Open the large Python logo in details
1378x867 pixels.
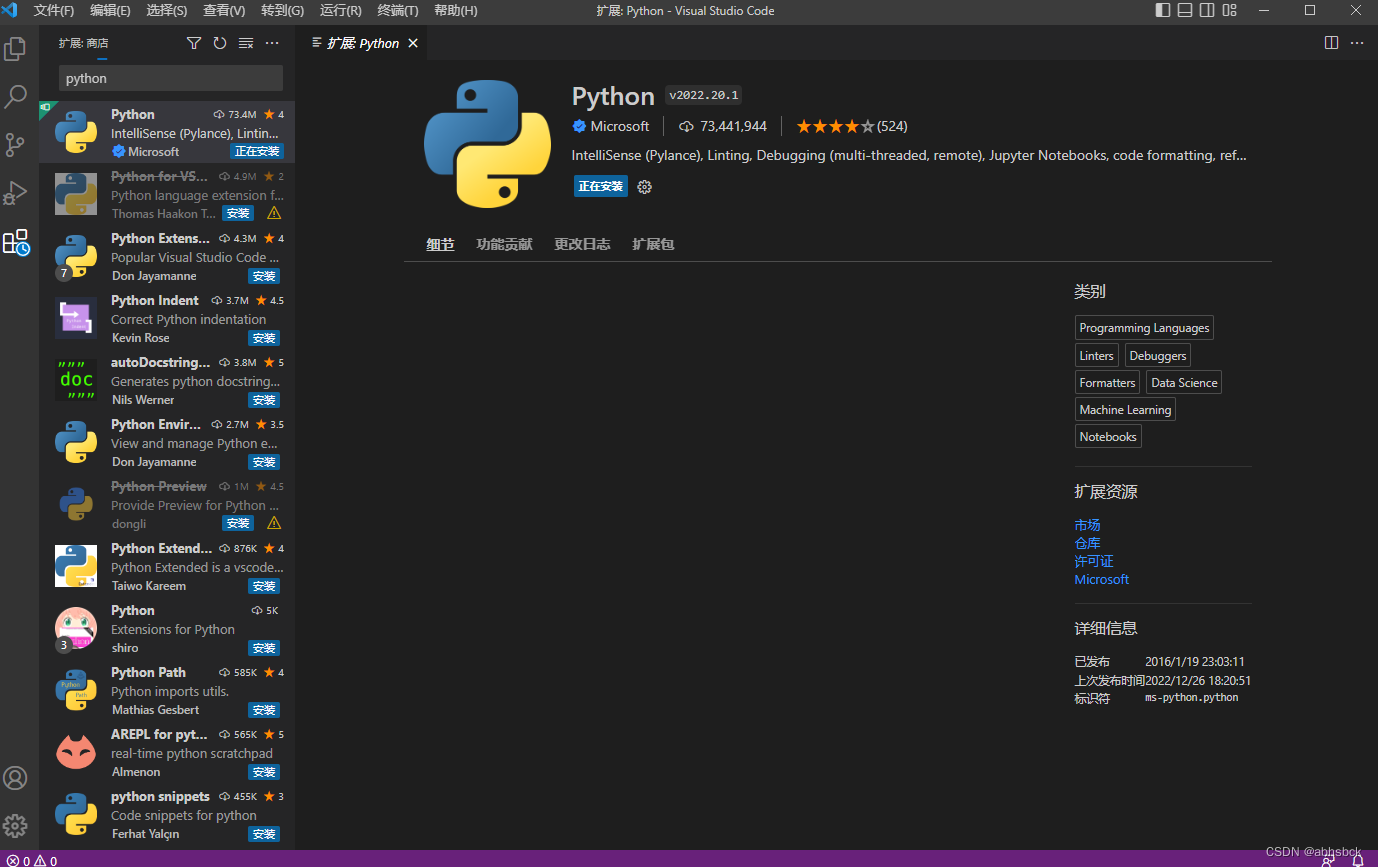click(x=487, y=144)
